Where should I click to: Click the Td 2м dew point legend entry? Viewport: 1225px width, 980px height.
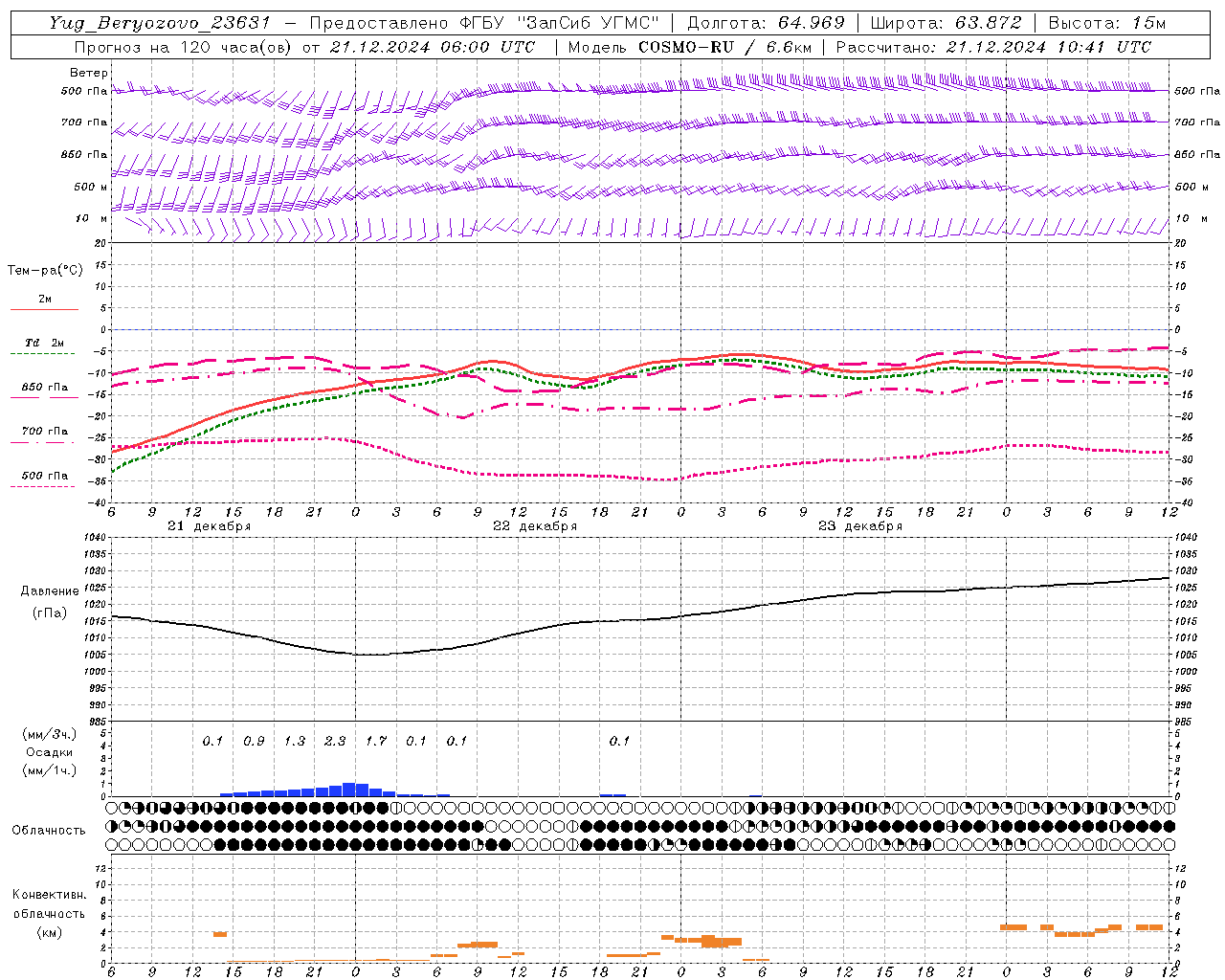tap(45, 343)
